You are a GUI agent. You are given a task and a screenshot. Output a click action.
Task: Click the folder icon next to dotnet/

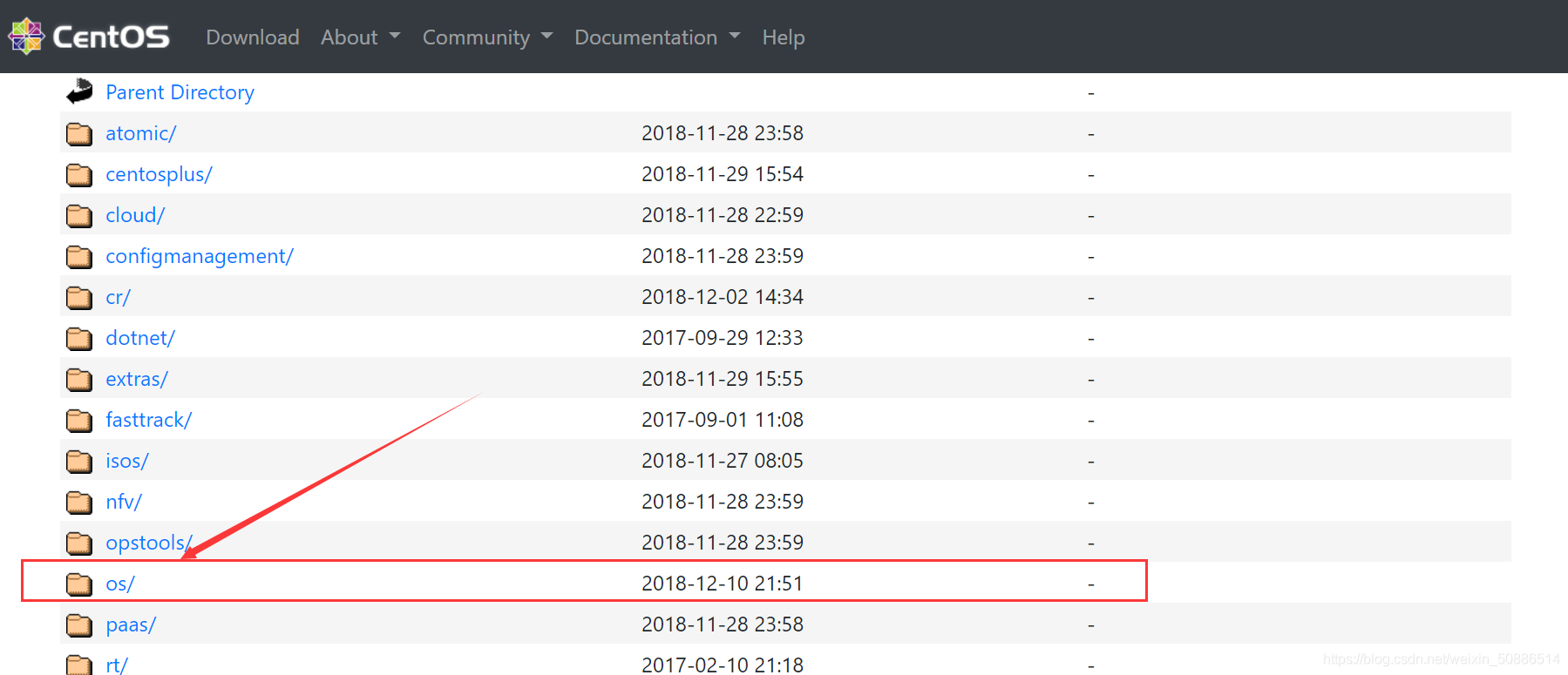click(79, 338)
